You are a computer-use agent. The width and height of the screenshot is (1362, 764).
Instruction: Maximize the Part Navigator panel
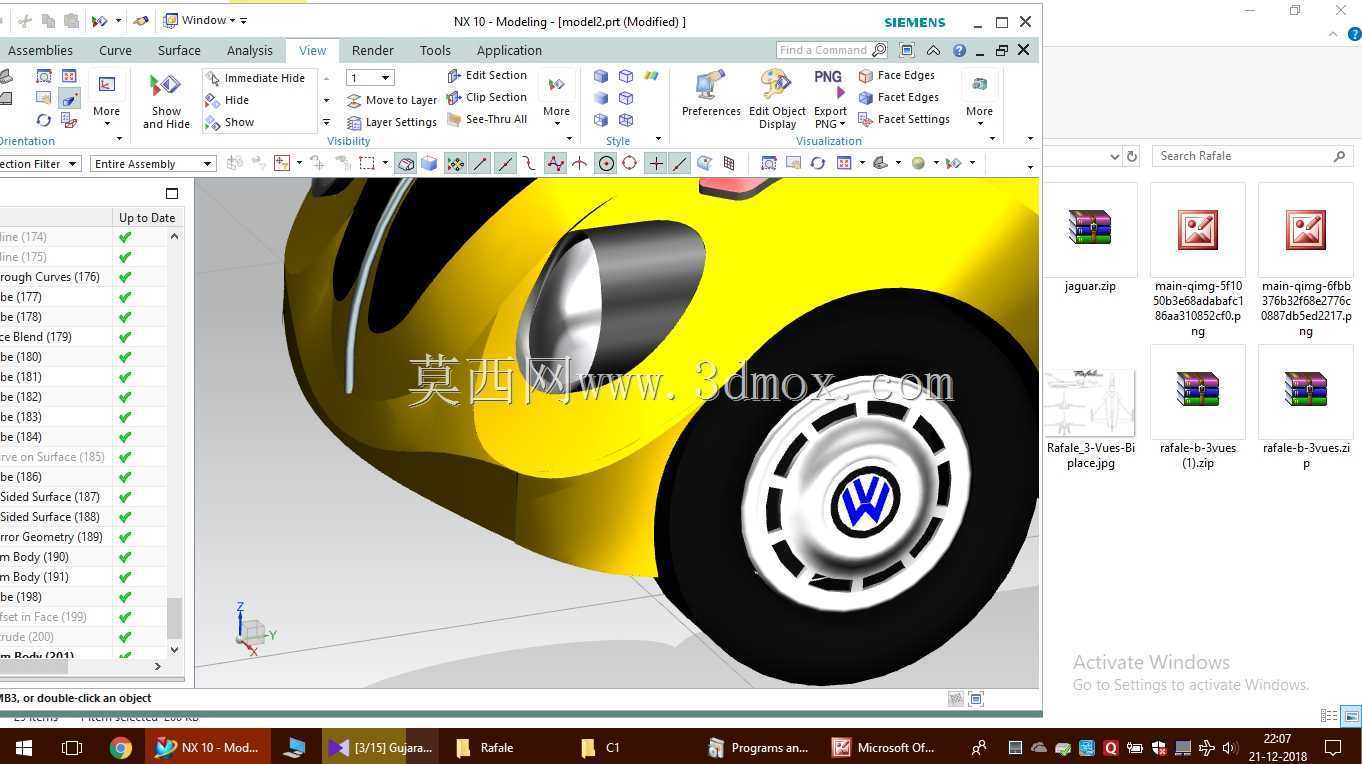tap(172, 193)
